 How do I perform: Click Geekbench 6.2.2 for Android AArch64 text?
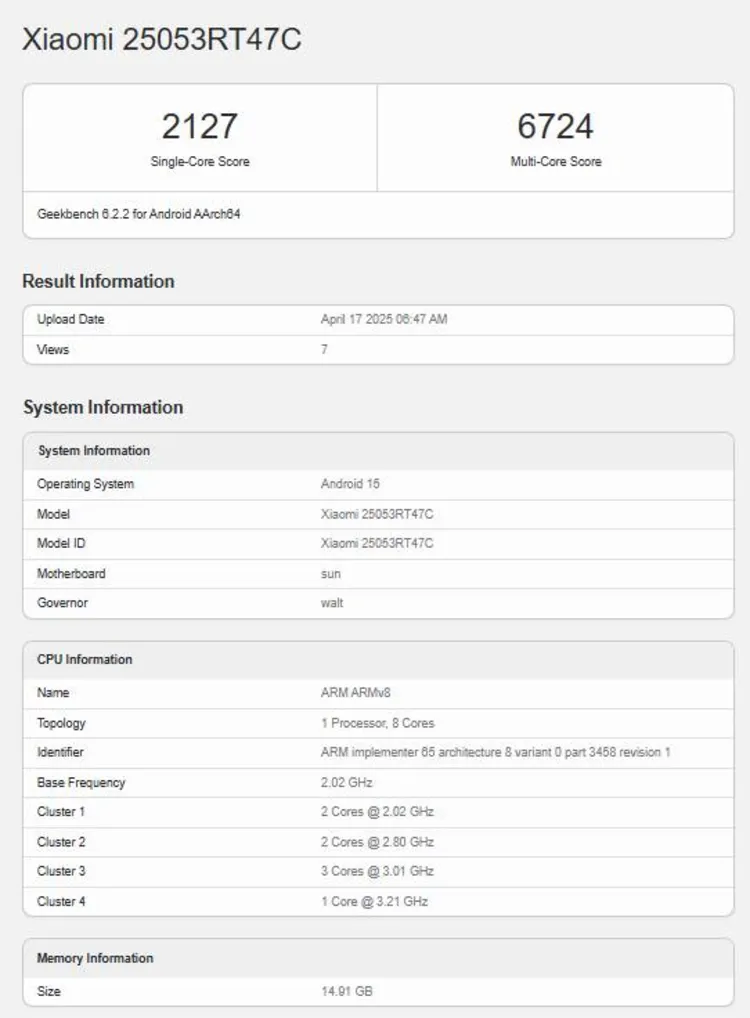[139, 214]
